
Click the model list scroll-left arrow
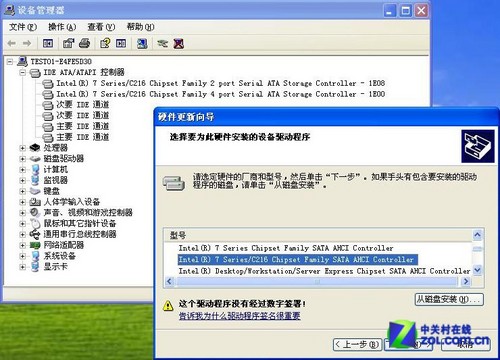coord(170,282)
